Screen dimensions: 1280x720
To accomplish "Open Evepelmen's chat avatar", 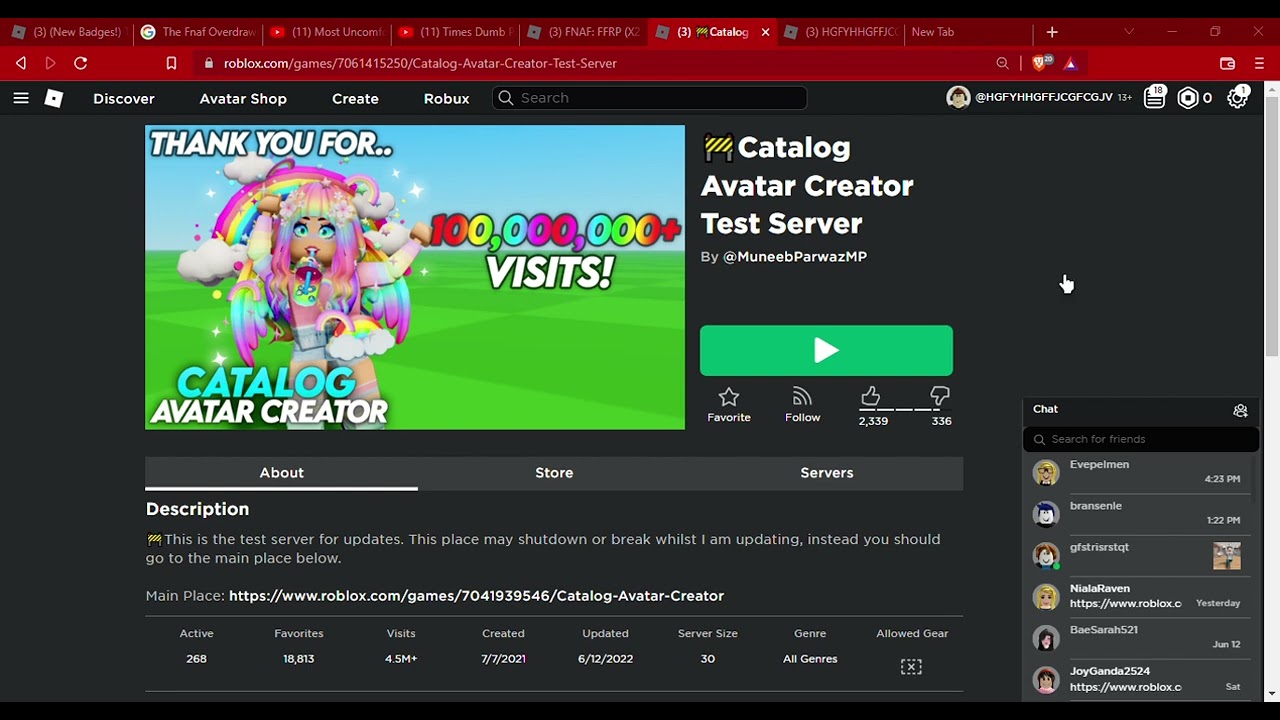I will [x=1046, y=472].
